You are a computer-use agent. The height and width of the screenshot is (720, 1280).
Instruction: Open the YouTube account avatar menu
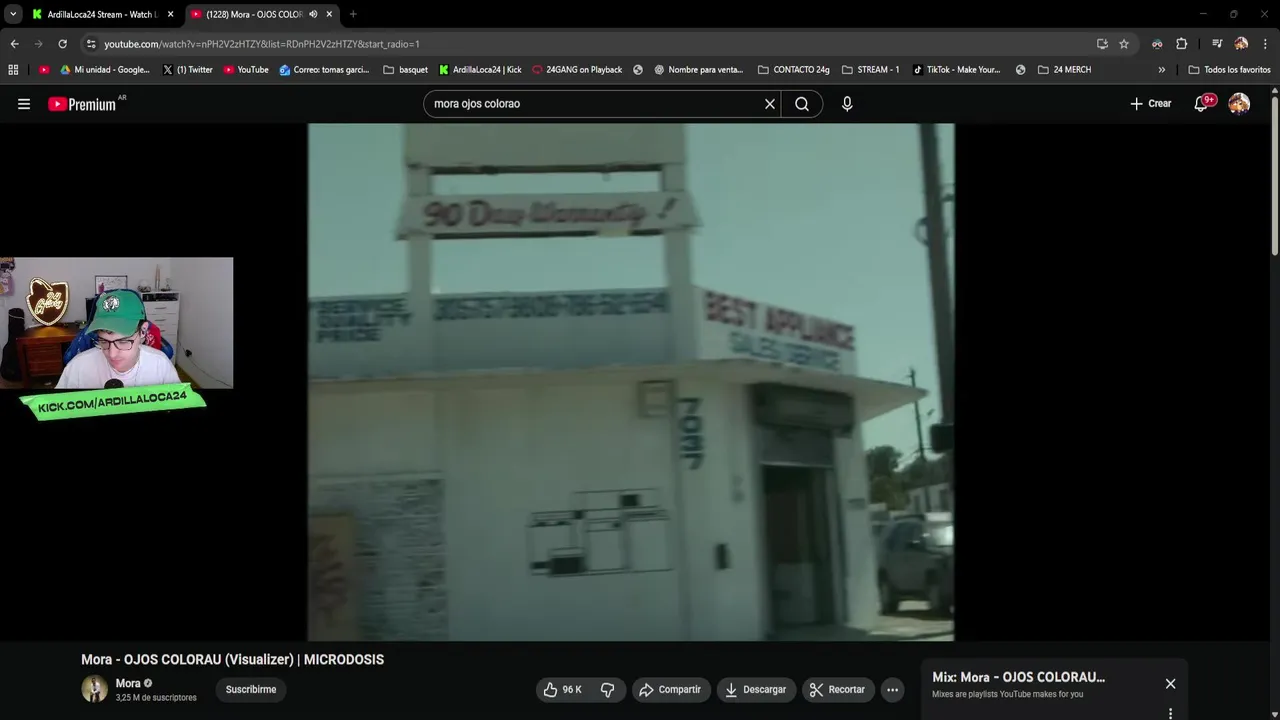pyautogui.click(x=1239, y=104)
